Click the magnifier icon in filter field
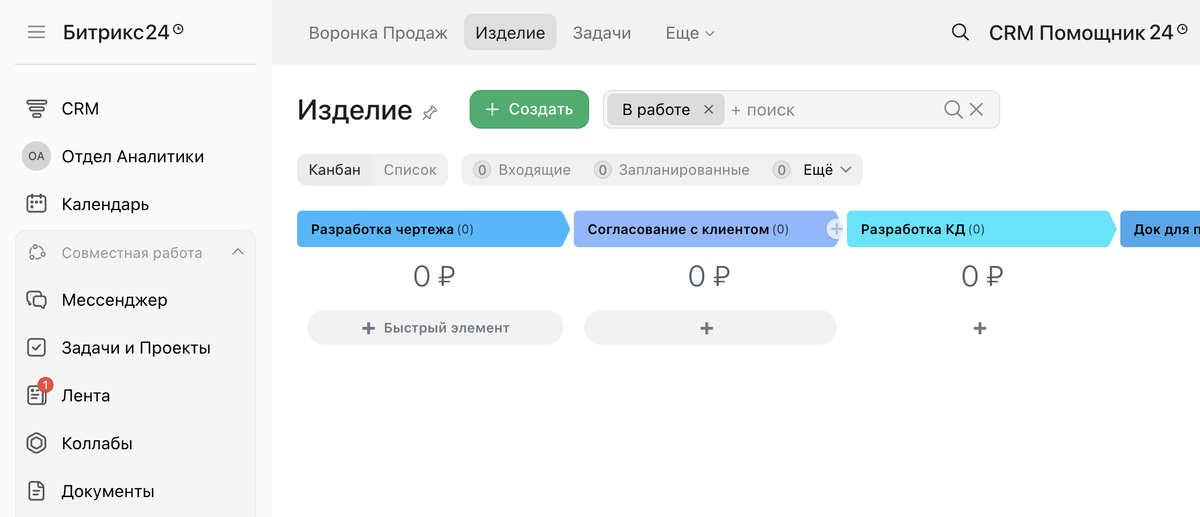Image resolution: width=1200 pixels, height=517 pixels. (953, 110)
